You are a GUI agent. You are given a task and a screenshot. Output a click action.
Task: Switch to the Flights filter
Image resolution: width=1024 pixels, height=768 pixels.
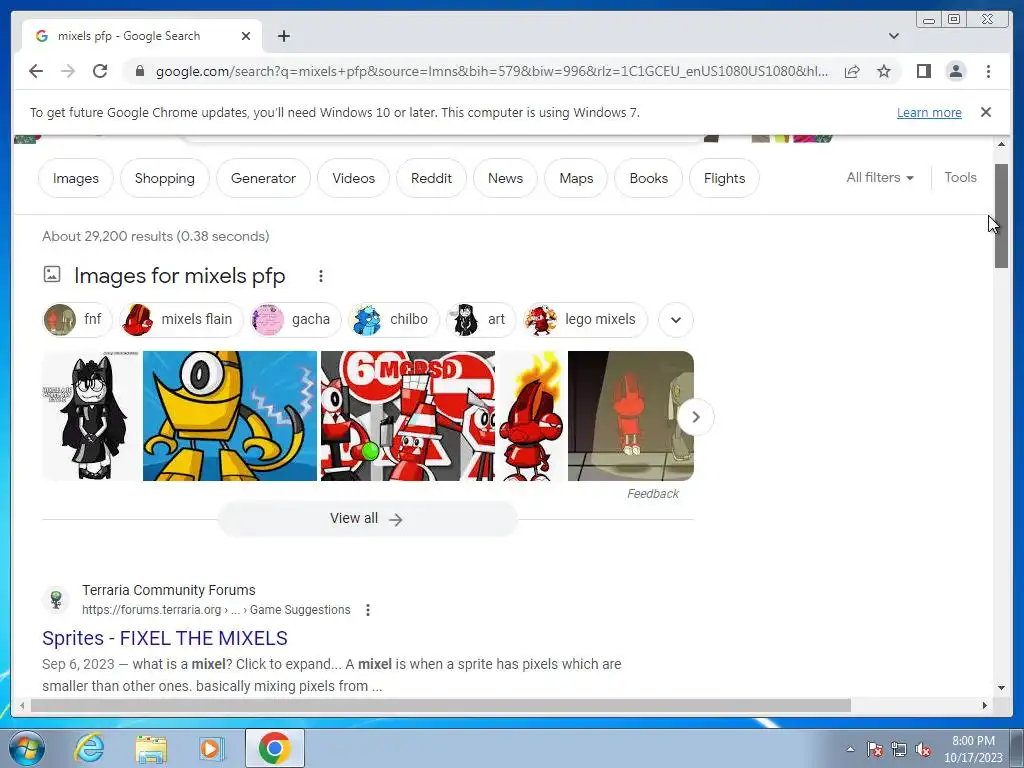tap(724, 178)
